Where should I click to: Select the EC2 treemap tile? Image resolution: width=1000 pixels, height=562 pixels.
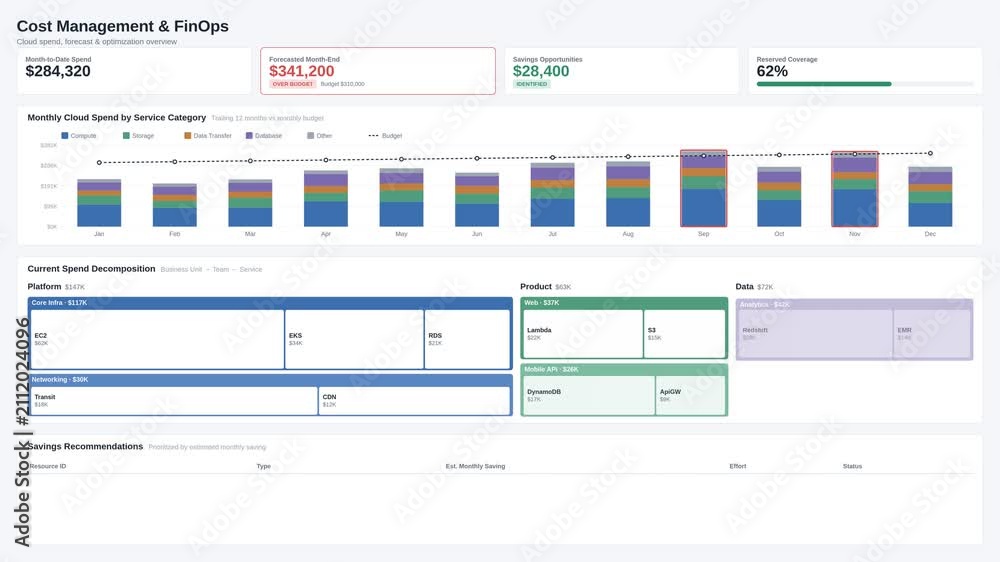pyautogui.click(x=158, y=339)
